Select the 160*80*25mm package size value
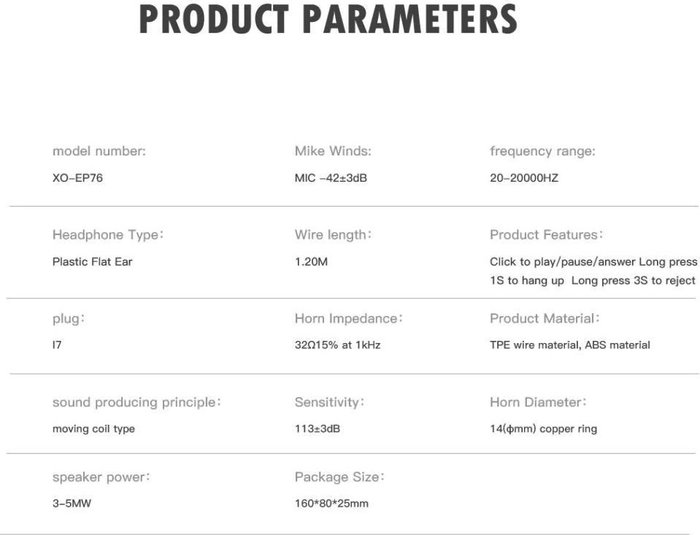This screenshot has height=535, width=700. point(331,503)
